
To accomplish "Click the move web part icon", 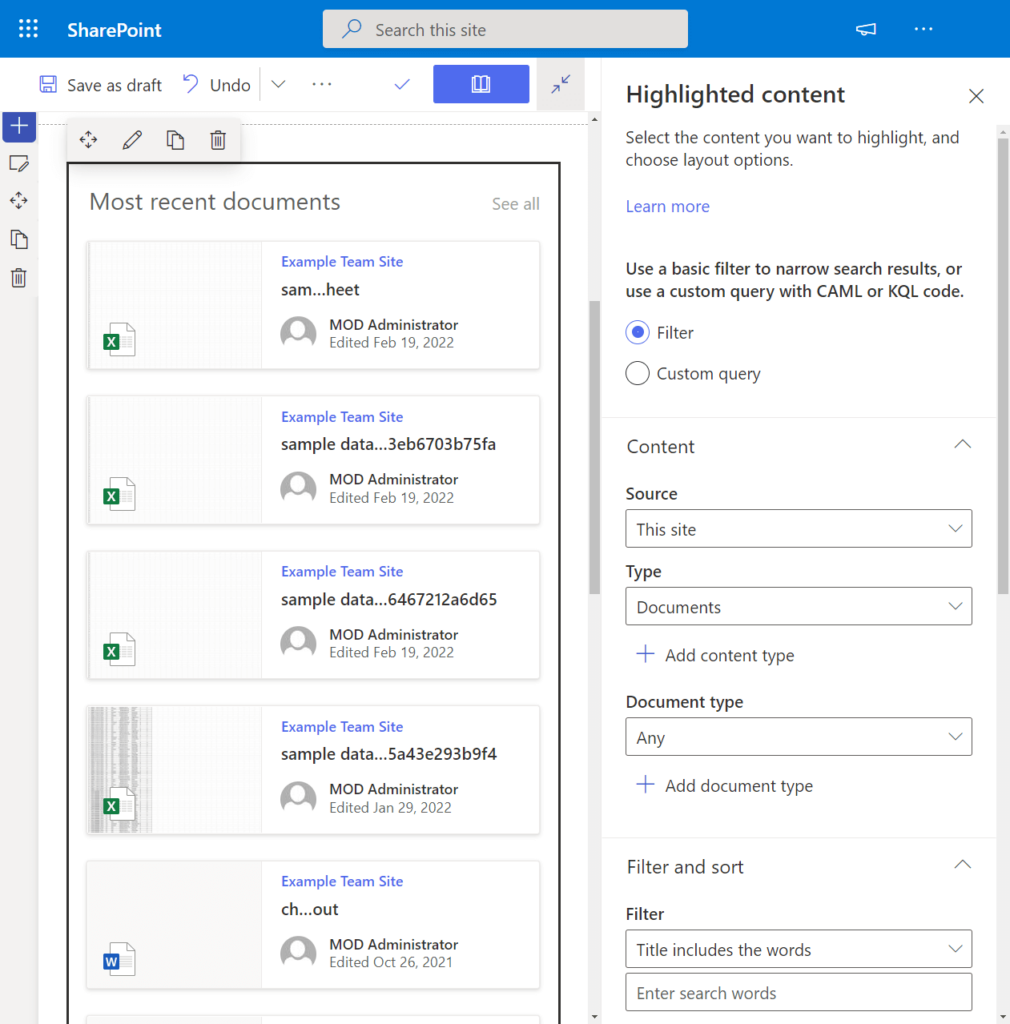I will [89, 140].
